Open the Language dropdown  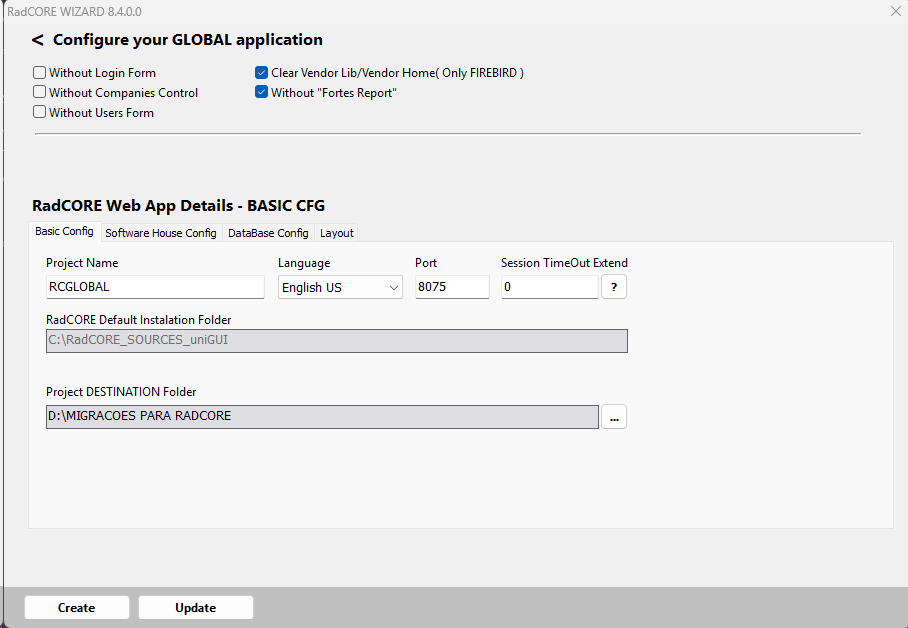tap(340, 287)
